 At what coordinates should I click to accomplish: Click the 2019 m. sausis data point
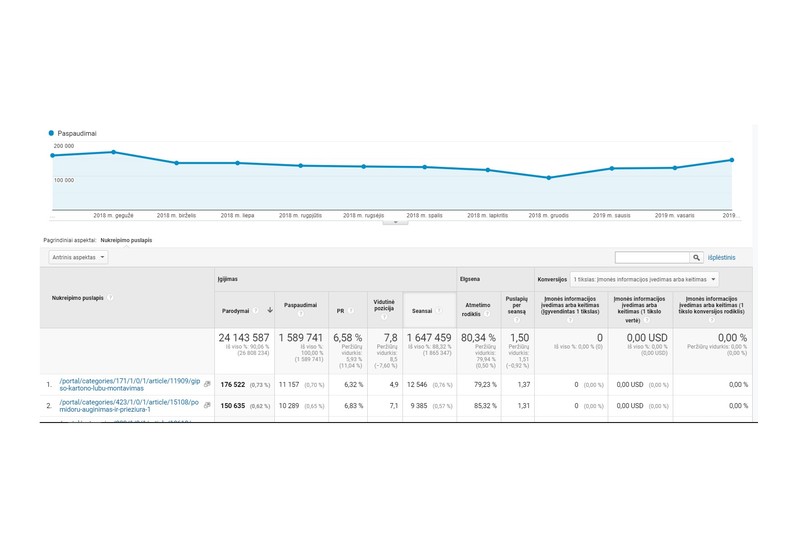612,168
